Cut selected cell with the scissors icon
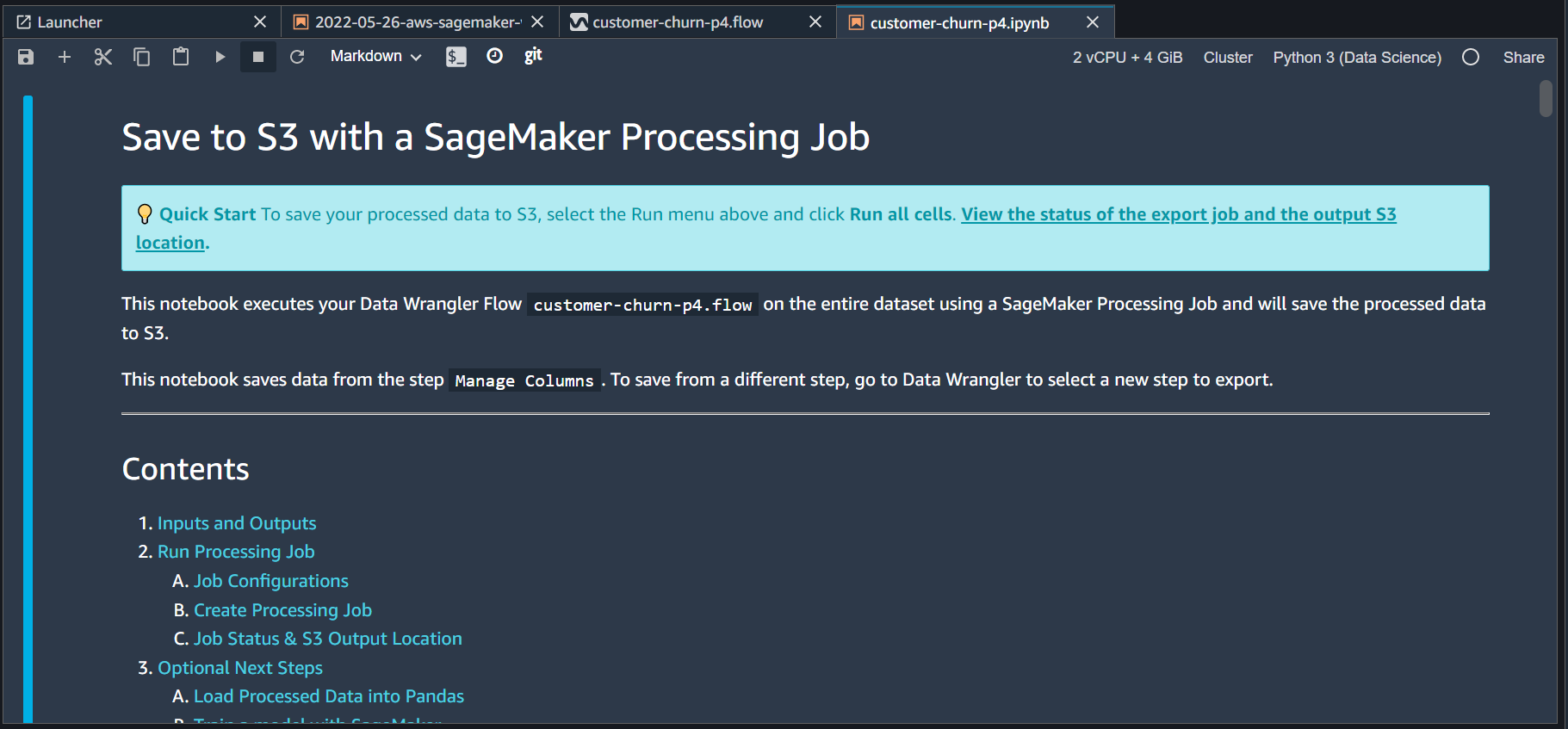Image resolution: width=1568 pixels, height=729 pixels. coord(103,57)
